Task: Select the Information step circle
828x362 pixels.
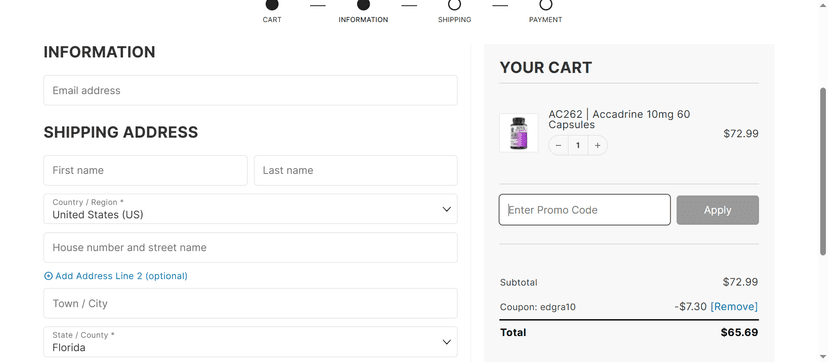Action: [x=363, y=5]
